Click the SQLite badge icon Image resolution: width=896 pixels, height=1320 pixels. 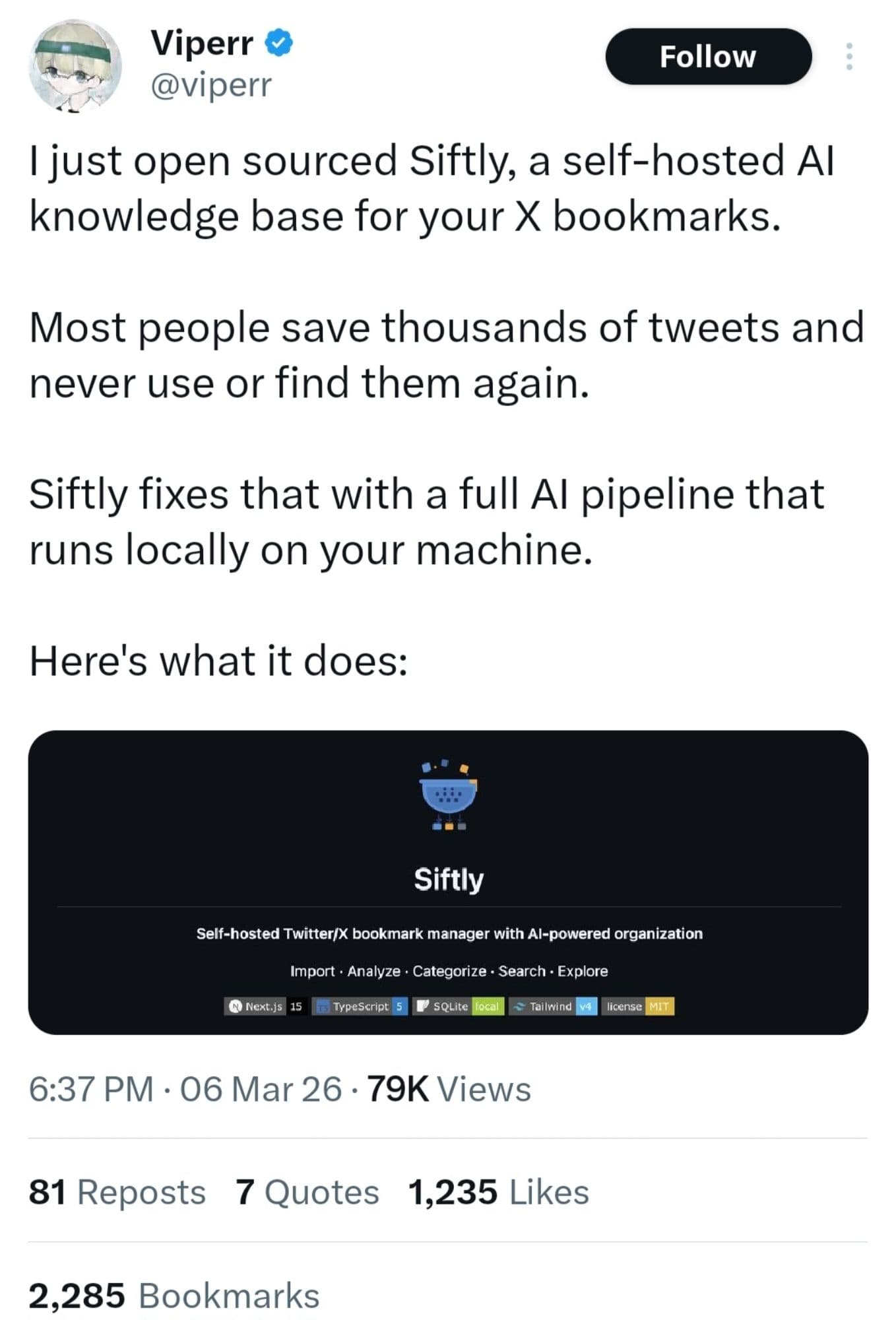click(422, 1006)
